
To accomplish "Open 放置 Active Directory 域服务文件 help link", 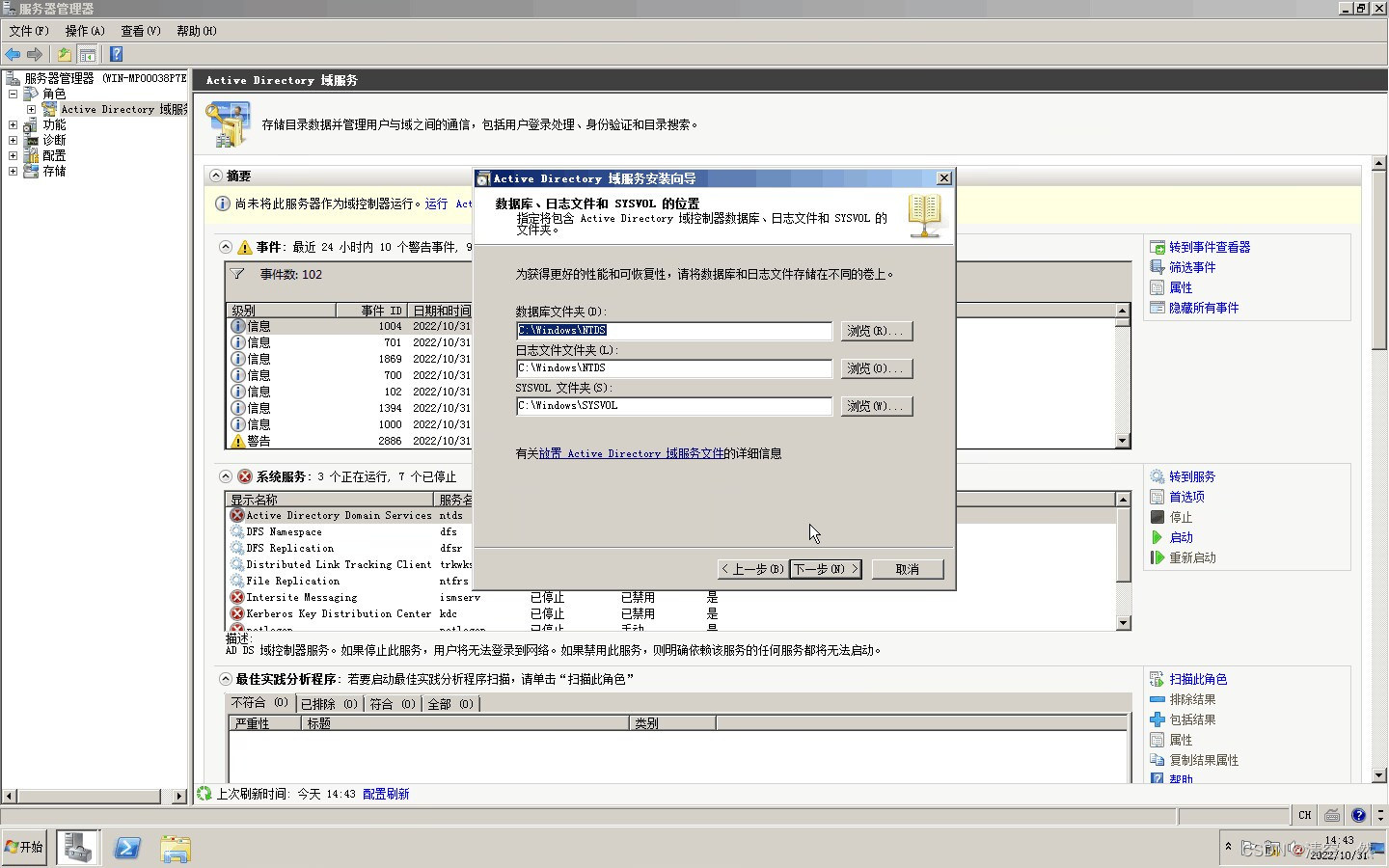I will pyautogui.click(x=631, y=453).
